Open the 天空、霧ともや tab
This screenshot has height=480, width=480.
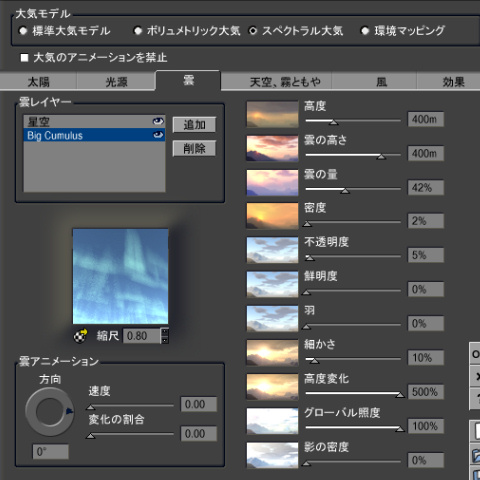coord(285,82)
